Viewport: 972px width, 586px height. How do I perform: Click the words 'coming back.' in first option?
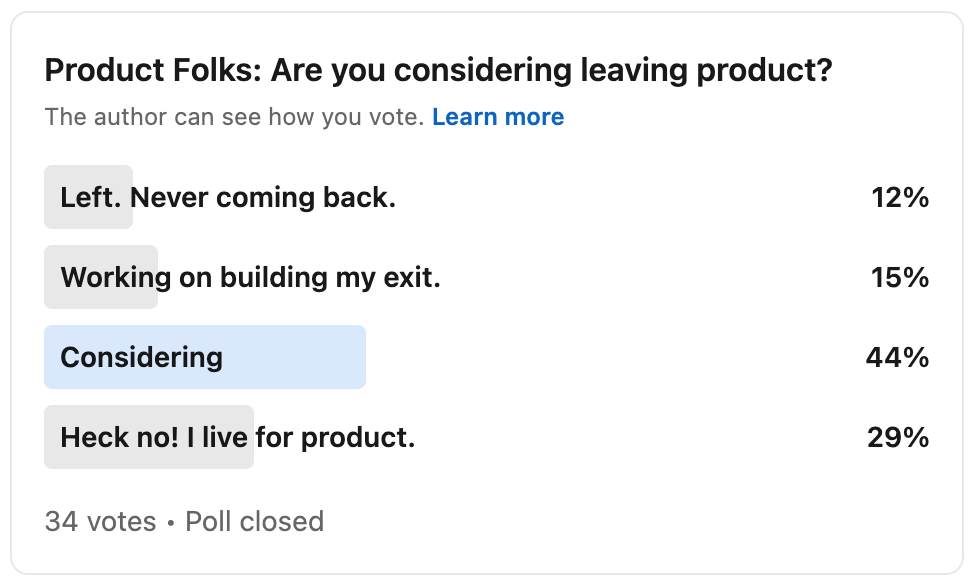click(x=306, y=198)
